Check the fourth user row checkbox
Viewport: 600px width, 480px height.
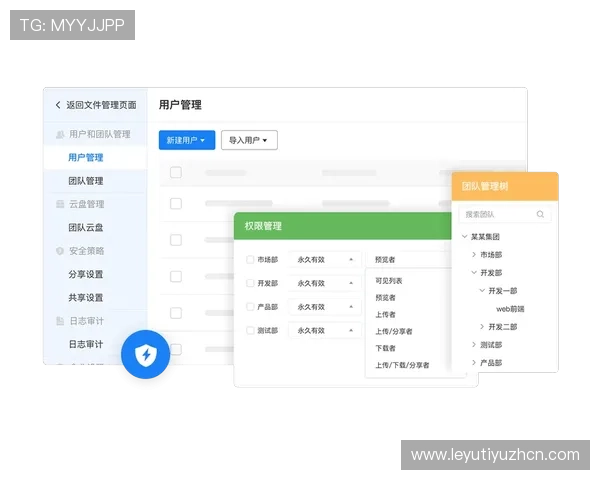[176, 313]
